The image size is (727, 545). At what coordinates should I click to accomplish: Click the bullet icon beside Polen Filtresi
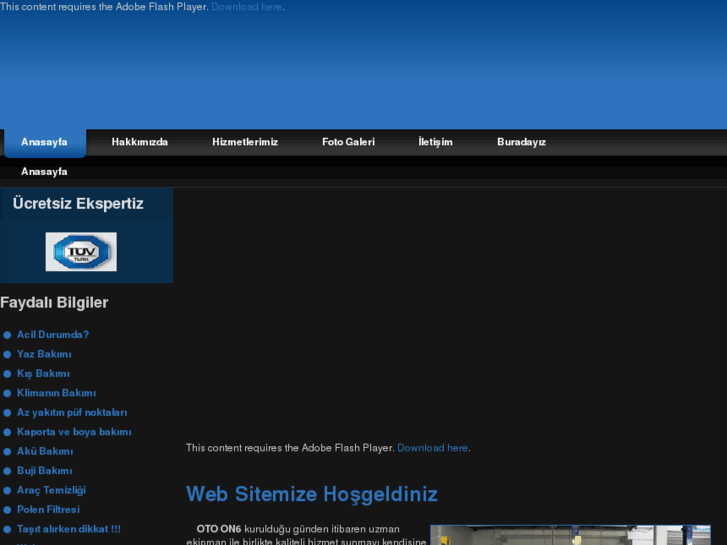click(7, 510)
